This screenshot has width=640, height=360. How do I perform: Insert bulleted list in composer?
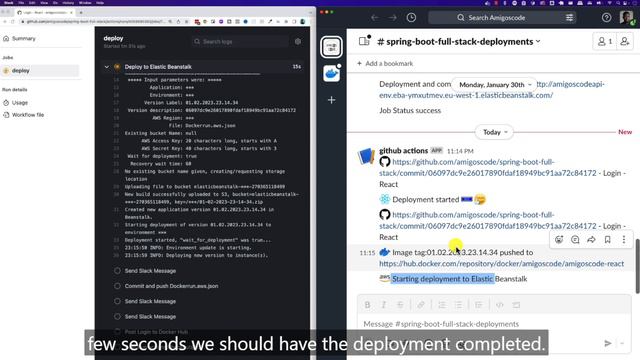pos(458,305)
